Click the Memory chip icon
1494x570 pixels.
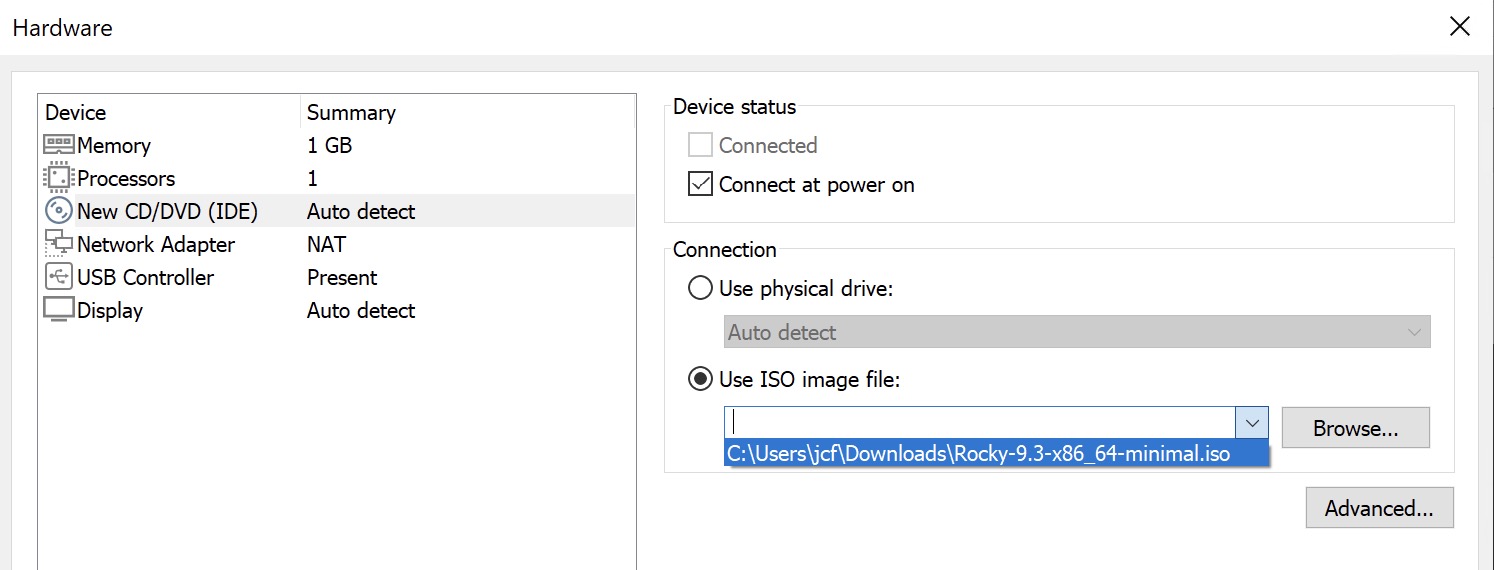click(59, 145)
